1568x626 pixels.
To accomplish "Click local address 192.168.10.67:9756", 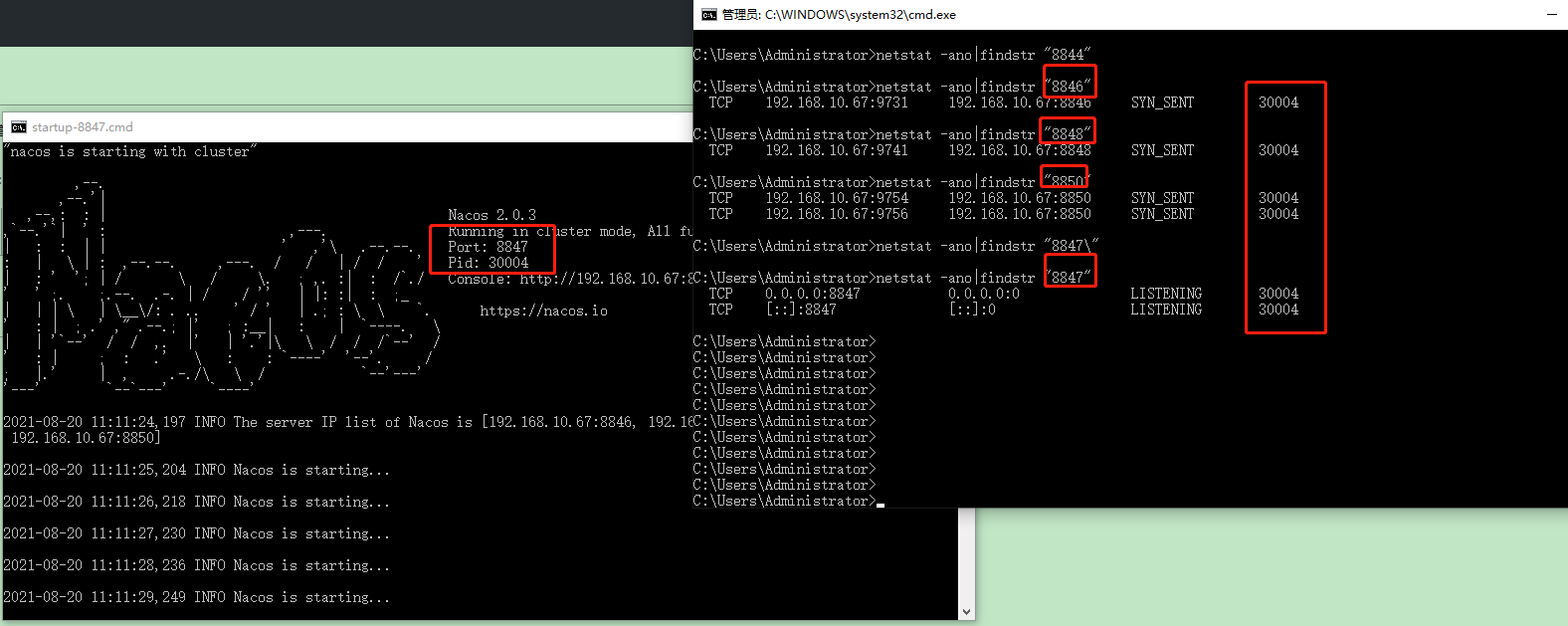I will click(837, 214).
